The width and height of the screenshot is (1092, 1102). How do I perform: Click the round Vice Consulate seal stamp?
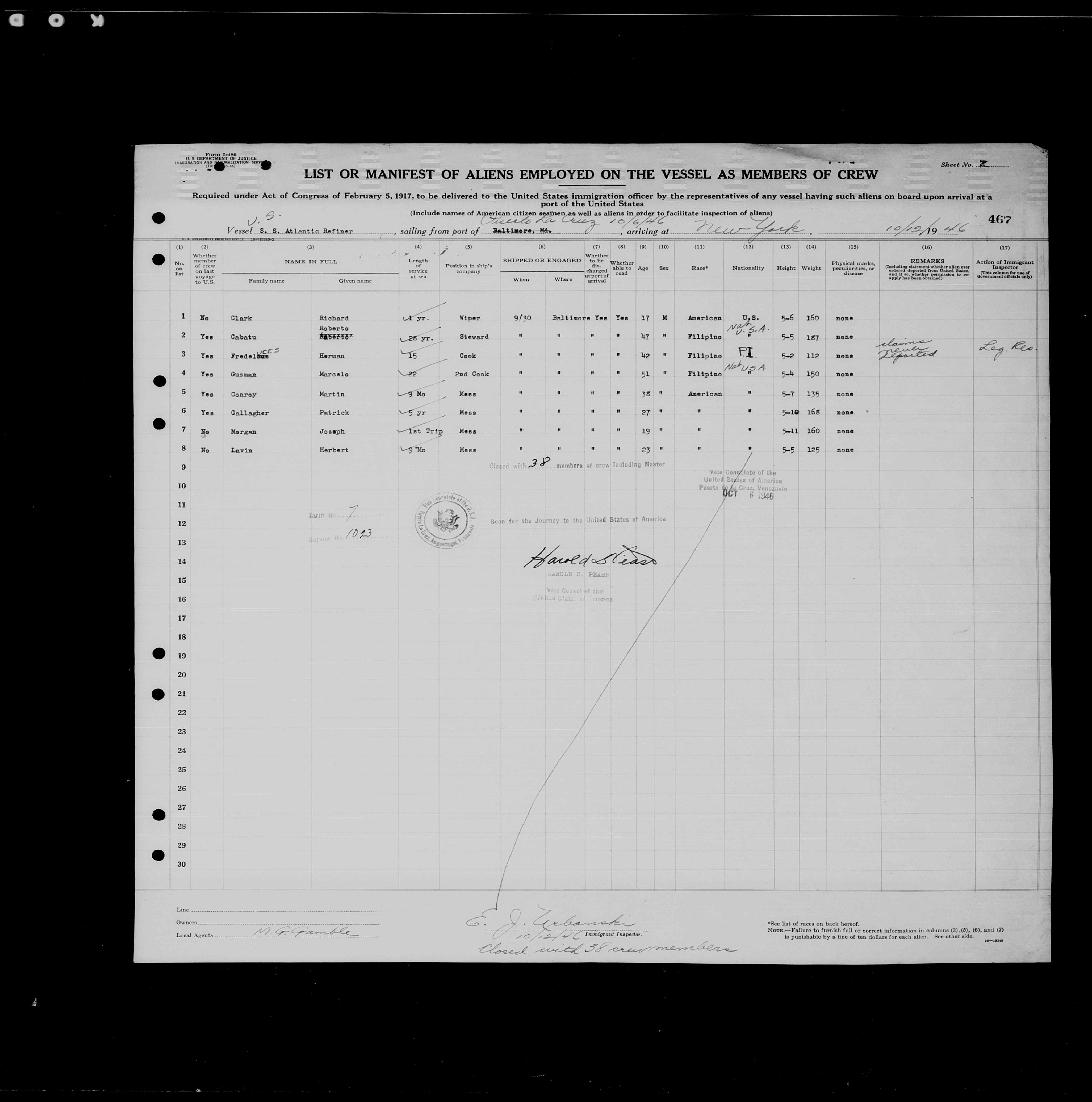pos(446,521)
